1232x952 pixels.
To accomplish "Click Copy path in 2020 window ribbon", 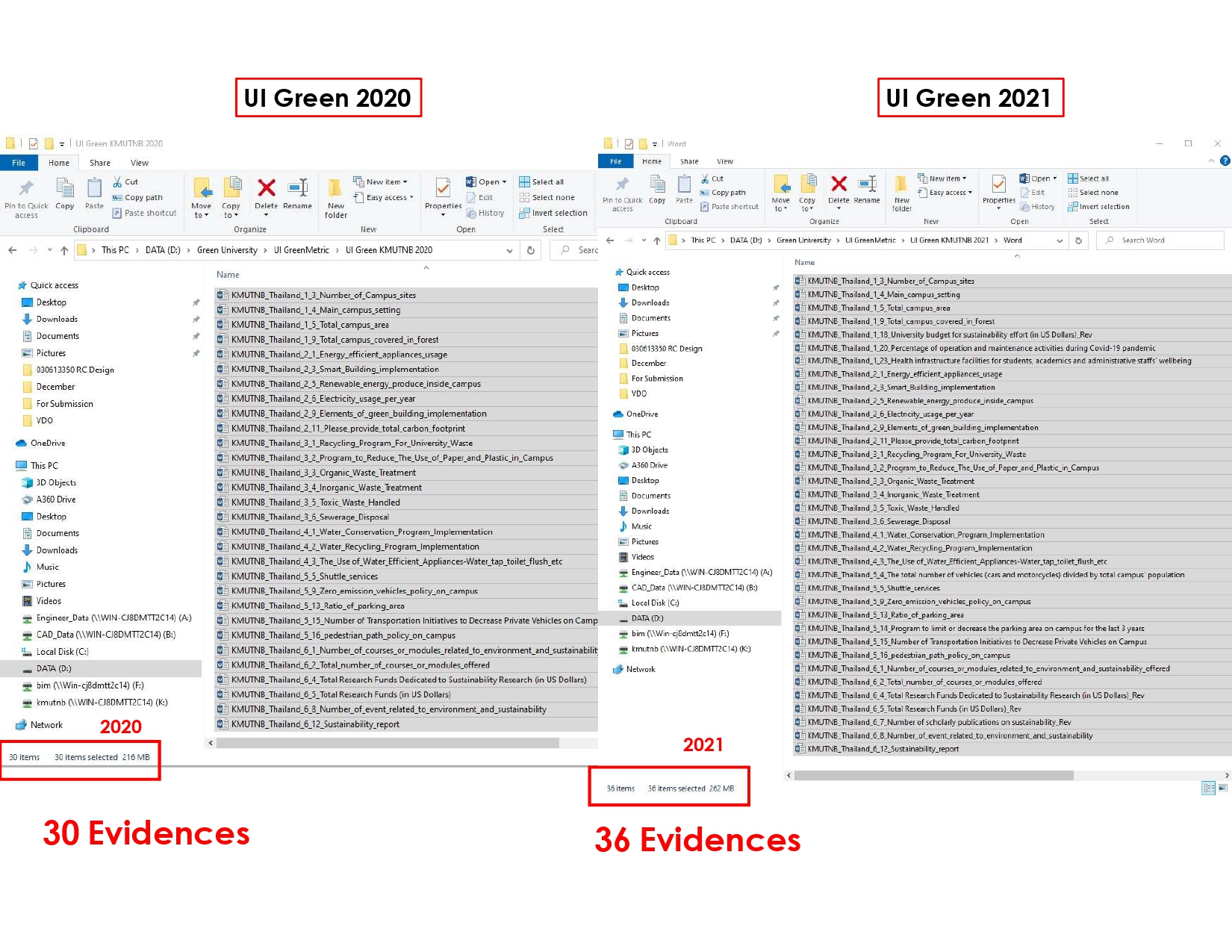I will 137,197.
